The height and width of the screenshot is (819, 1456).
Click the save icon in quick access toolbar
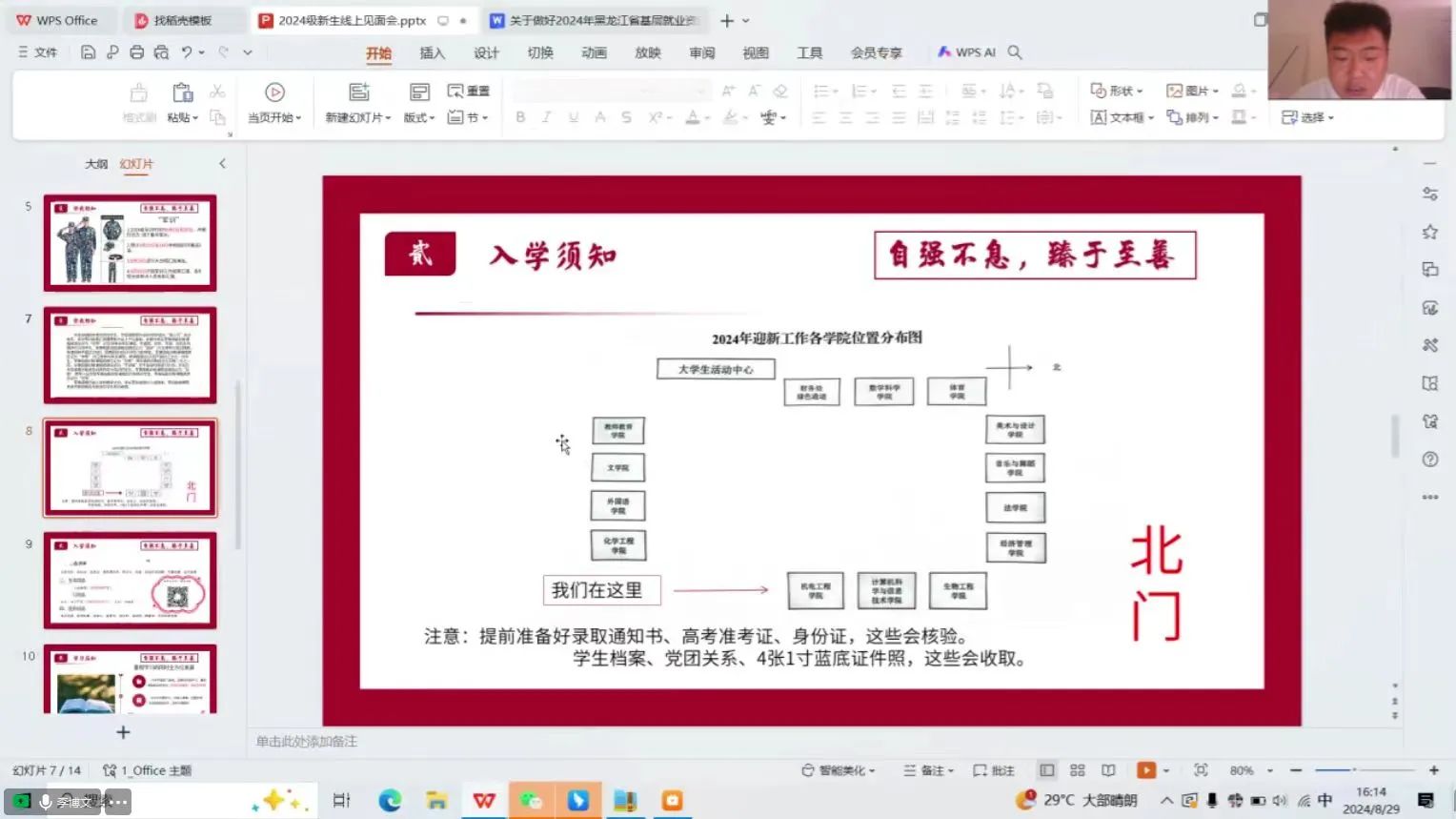click(88, 52)
